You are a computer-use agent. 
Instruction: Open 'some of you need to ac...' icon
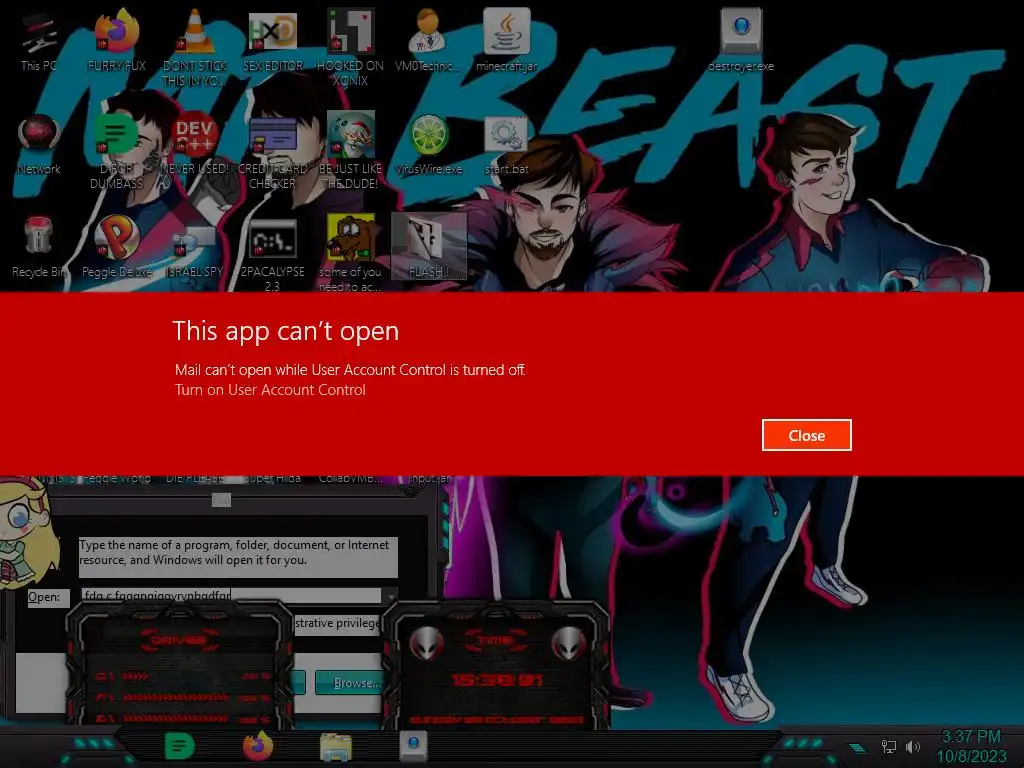[x=350, y=253]
